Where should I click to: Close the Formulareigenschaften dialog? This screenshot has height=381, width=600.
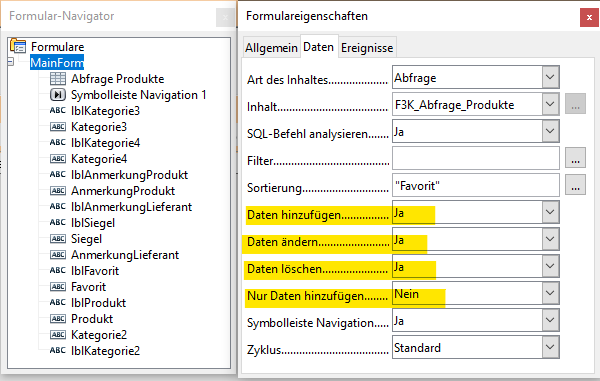(x=589, y=18)
